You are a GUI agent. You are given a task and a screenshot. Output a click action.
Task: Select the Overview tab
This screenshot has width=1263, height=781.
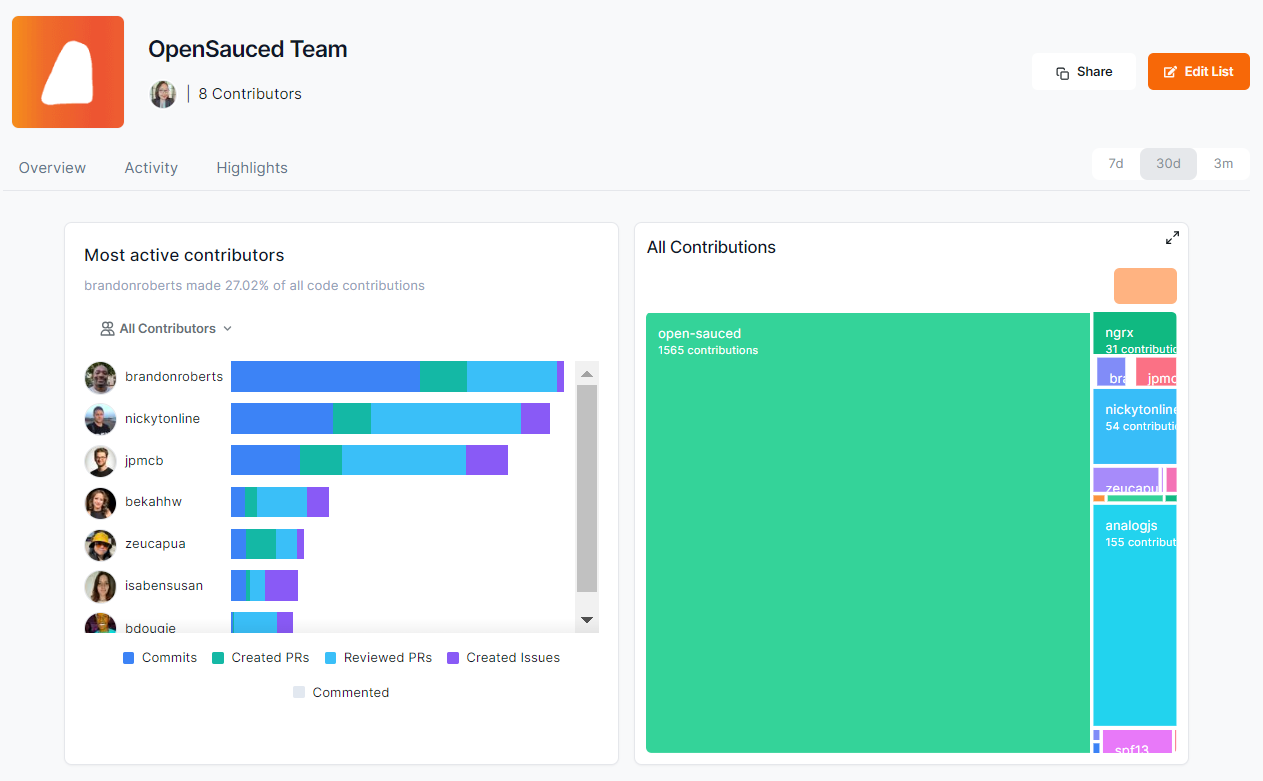pyautogui.click(x=52, y=167)
